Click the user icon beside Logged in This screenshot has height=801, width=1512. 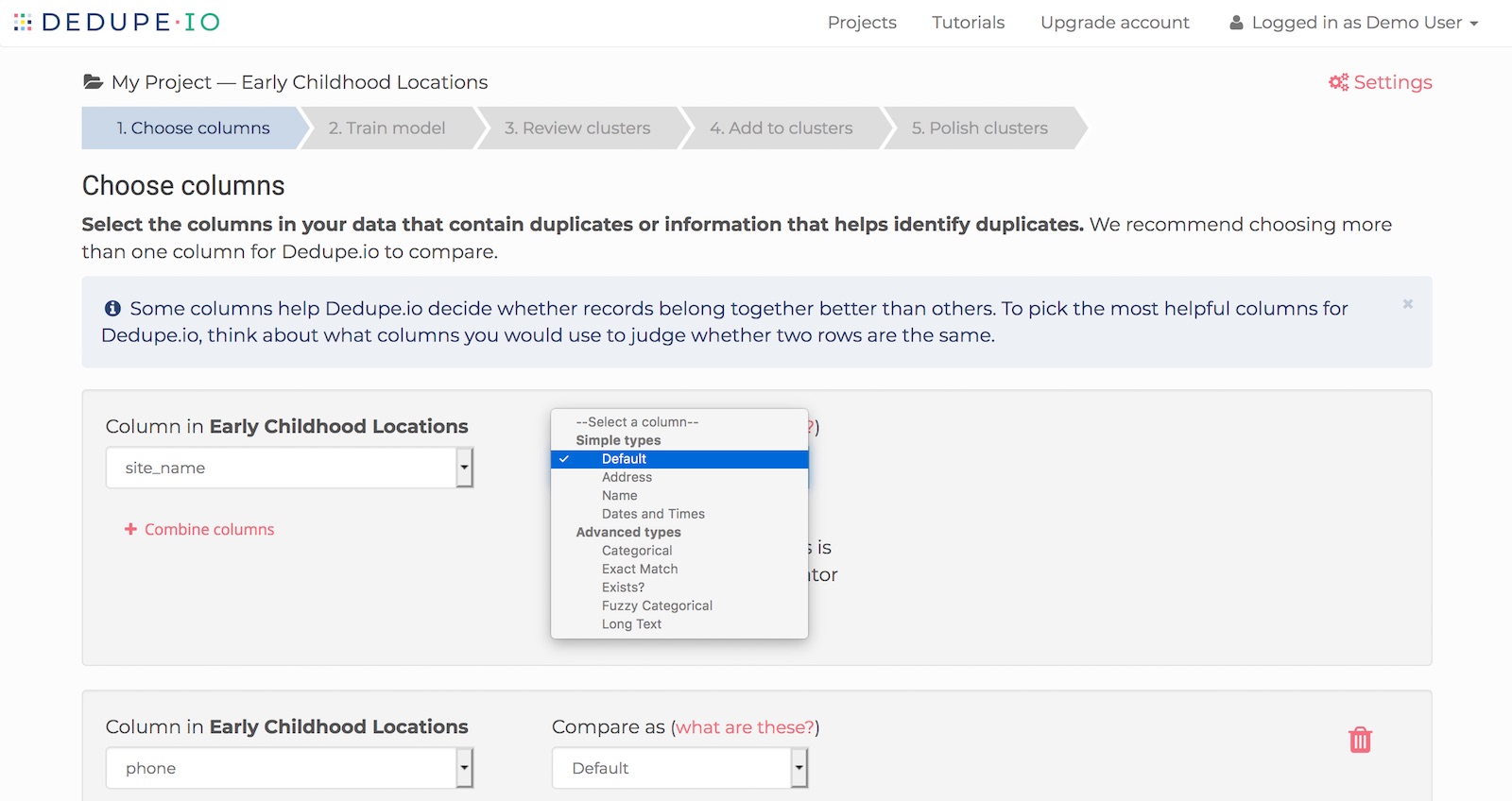[x=1236, y=23]
